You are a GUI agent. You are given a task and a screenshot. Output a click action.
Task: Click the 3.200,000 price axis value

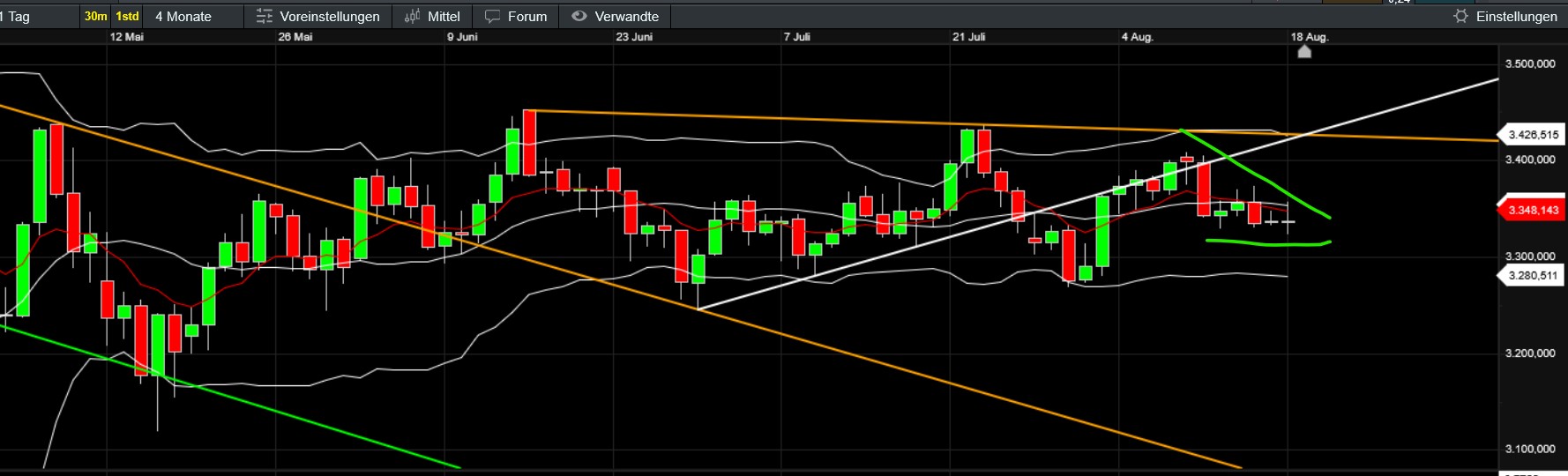click(1530, 353)
